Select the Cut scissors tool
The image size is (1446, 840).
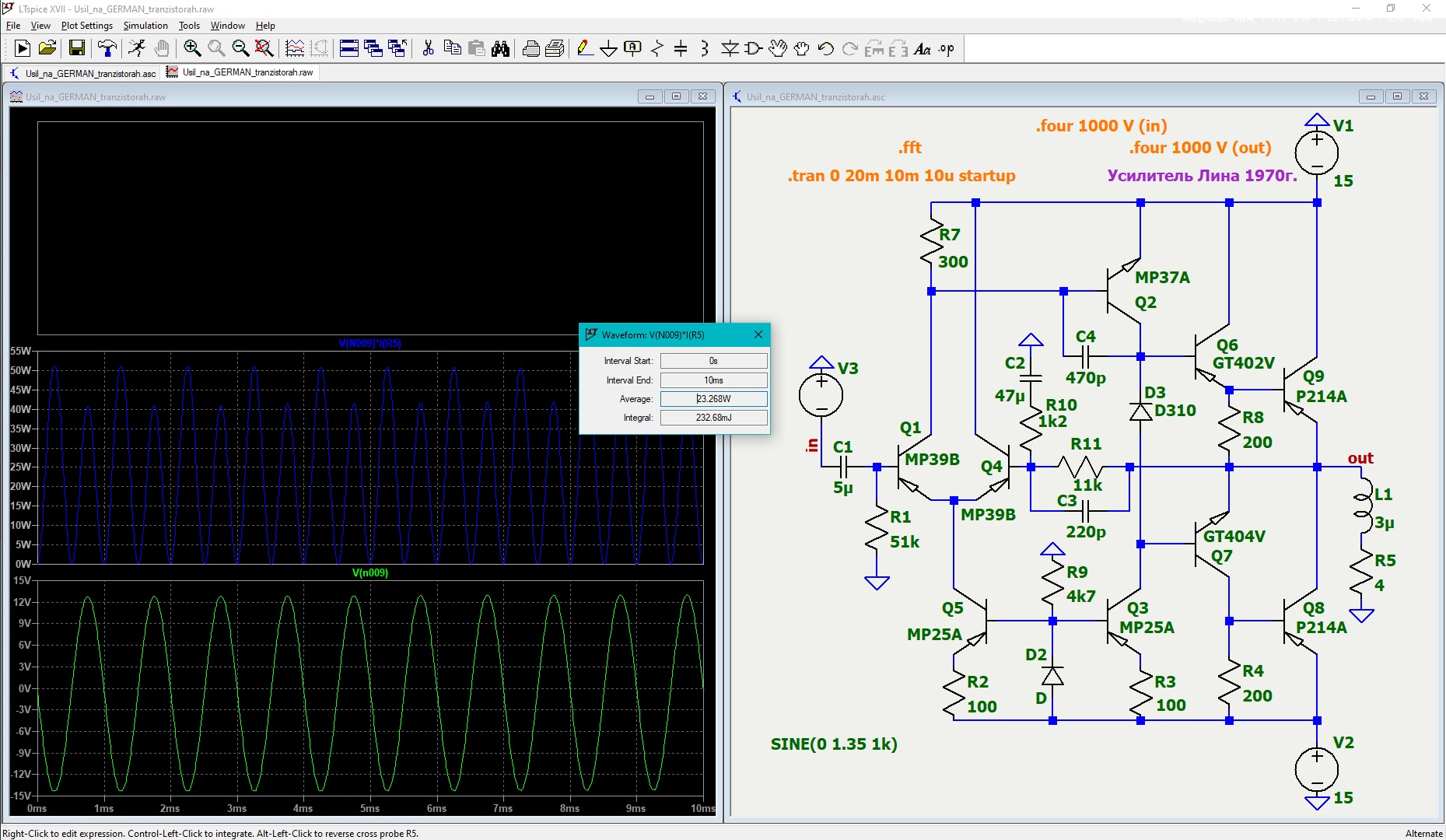(428, 49)
